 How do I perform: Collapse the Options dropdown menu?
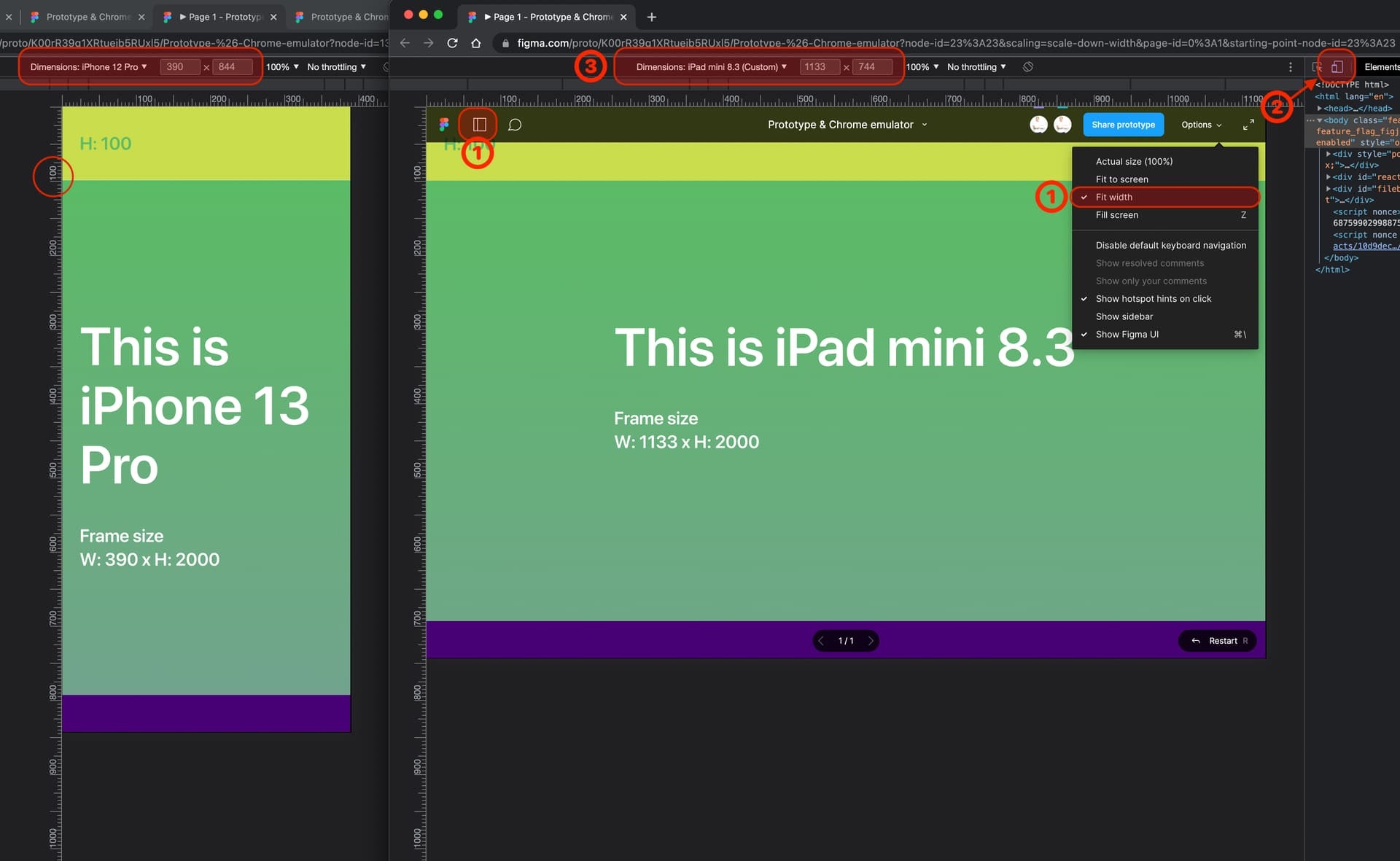click(x=1201, y=125)
